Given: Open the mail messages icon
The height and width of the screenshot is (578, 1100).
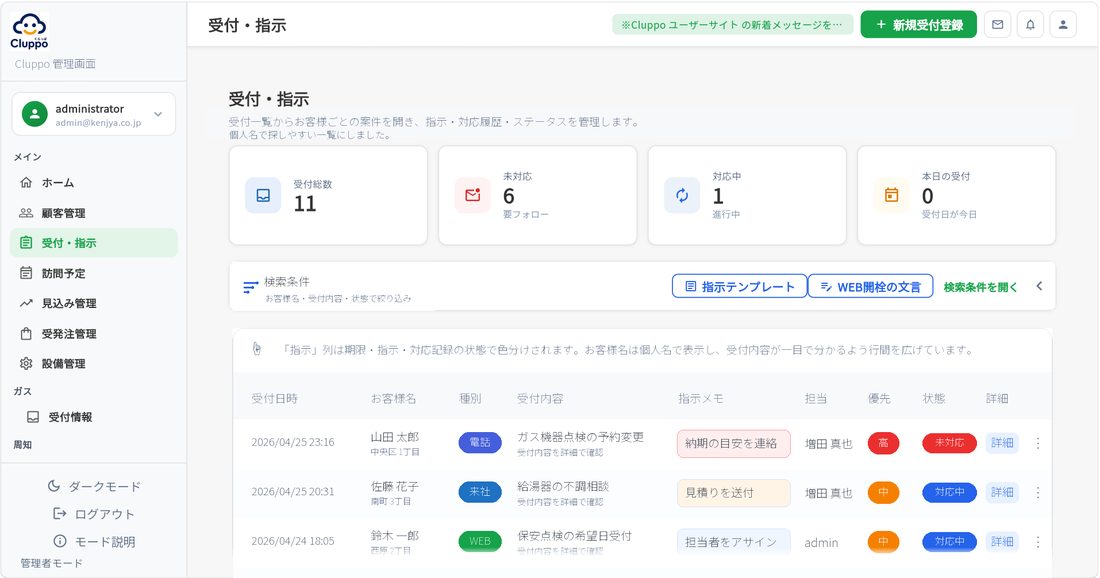Looking at the screenshot, I should coord(998,25).
